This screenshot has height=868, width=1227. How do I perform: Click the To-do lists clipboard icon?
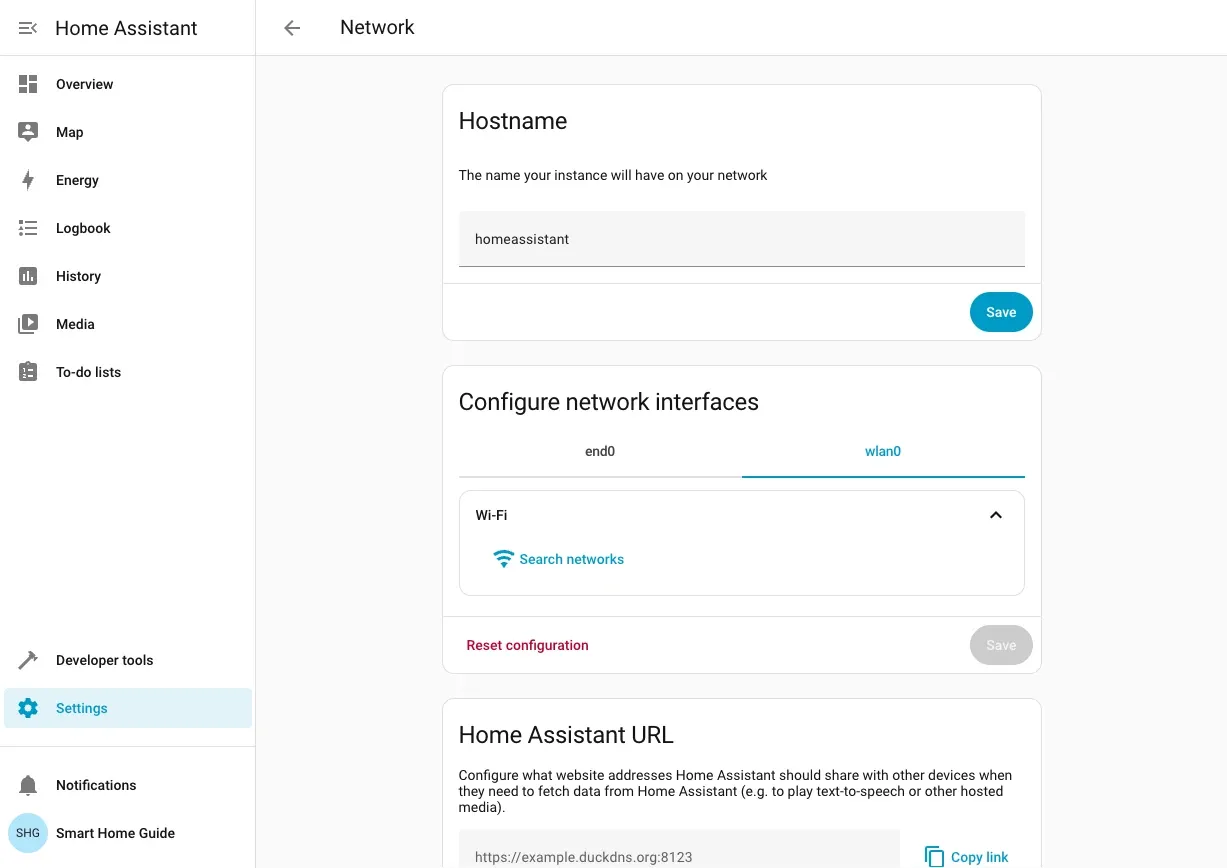coord(28,372)
